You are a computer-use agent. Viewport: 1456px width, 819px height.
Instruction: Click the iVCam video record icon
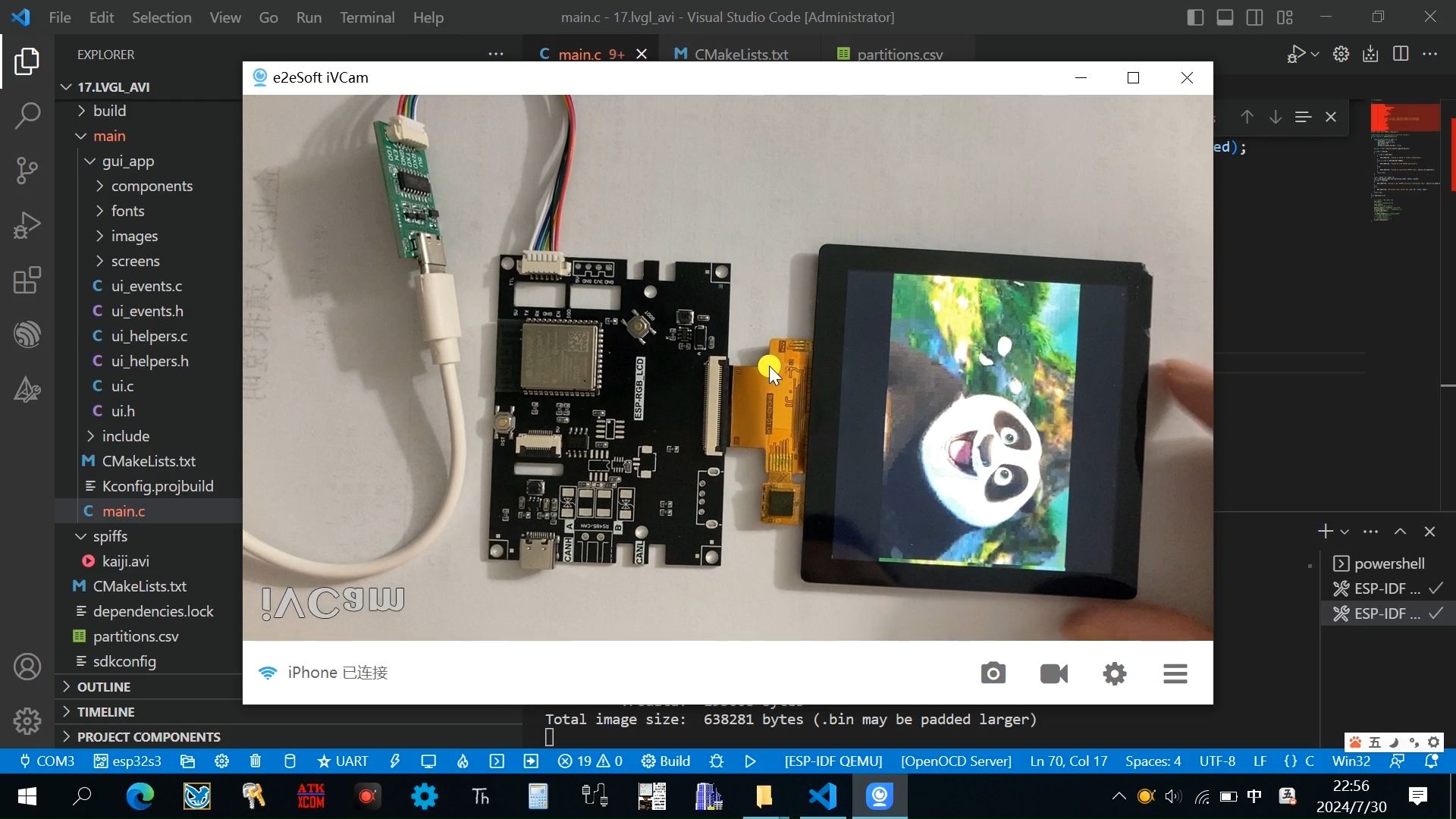pyautogui.click(x=1055, y=672)
